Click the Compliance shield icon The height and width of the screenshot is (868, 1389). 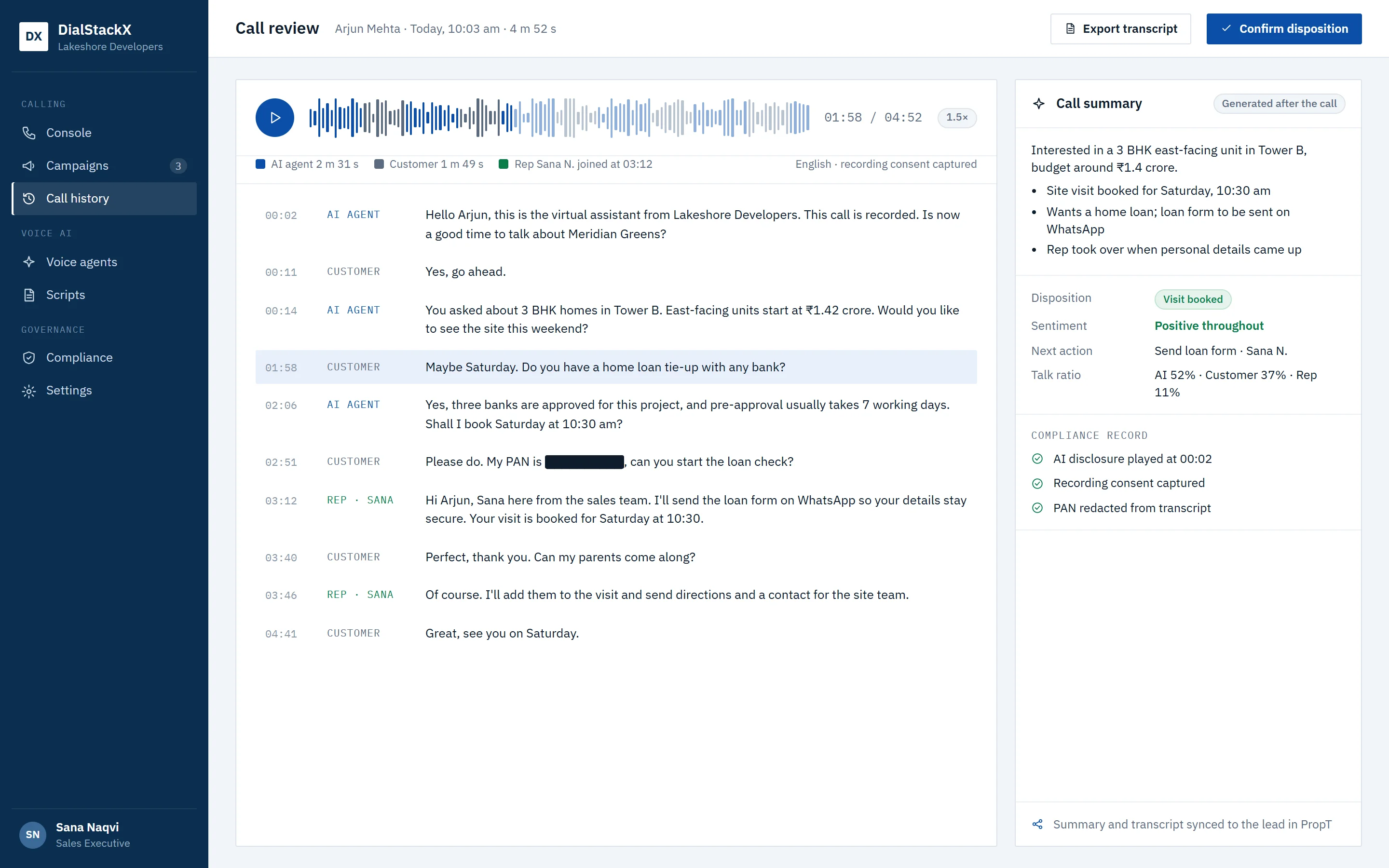pos(29,357)
